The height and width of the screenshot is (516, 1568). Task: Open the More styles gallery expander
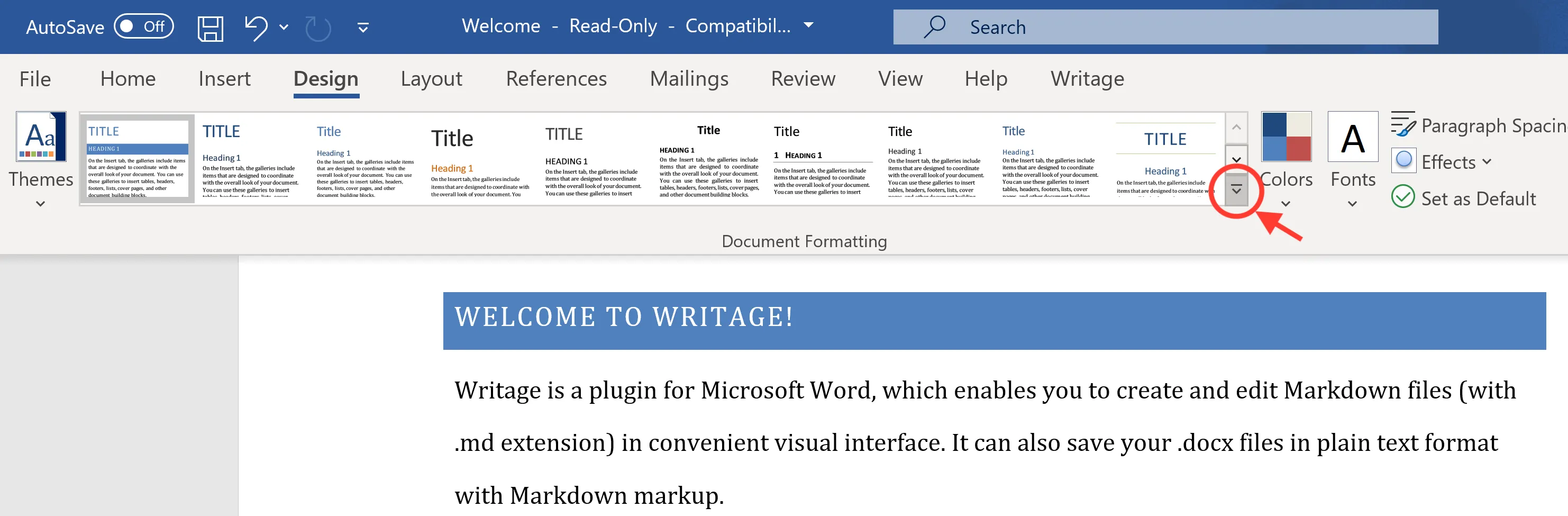(1236, 189)
